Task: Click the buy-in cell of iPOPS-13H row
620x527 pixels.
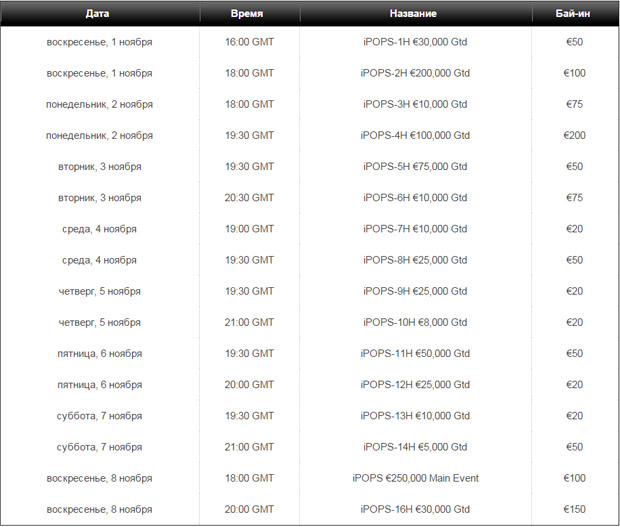Action: tap(575, 416)
